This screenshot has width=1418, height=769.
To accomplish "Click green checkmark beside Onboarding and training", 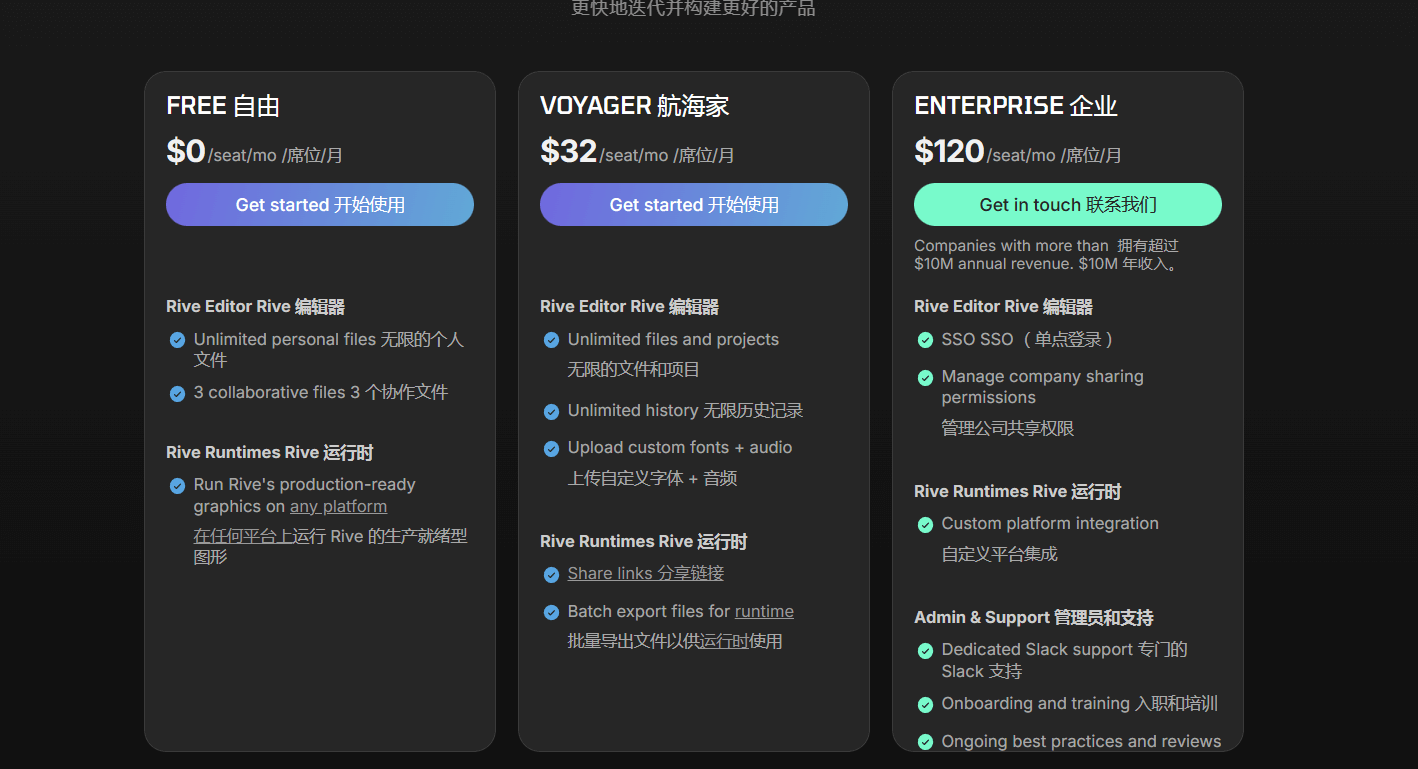I will point(925,705).
